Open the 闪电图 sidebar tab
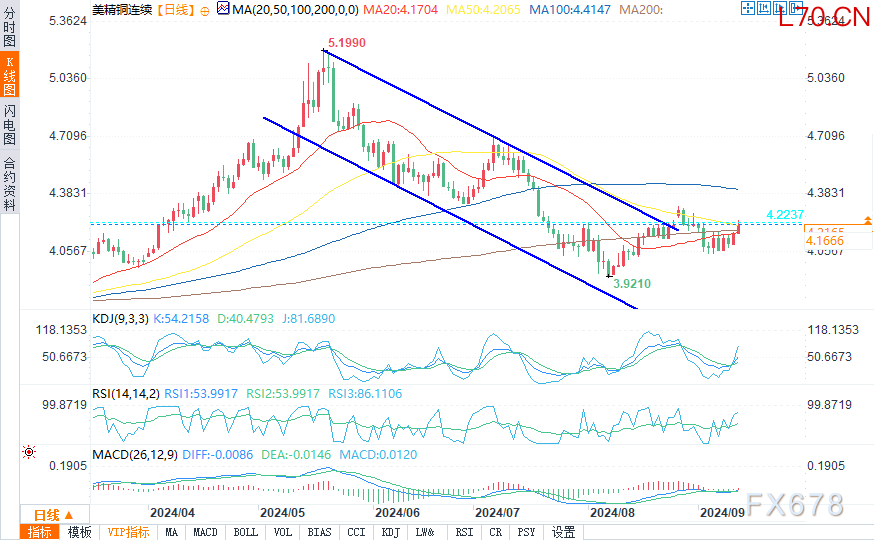Screen dimensions: 874x540 (9, 124)
